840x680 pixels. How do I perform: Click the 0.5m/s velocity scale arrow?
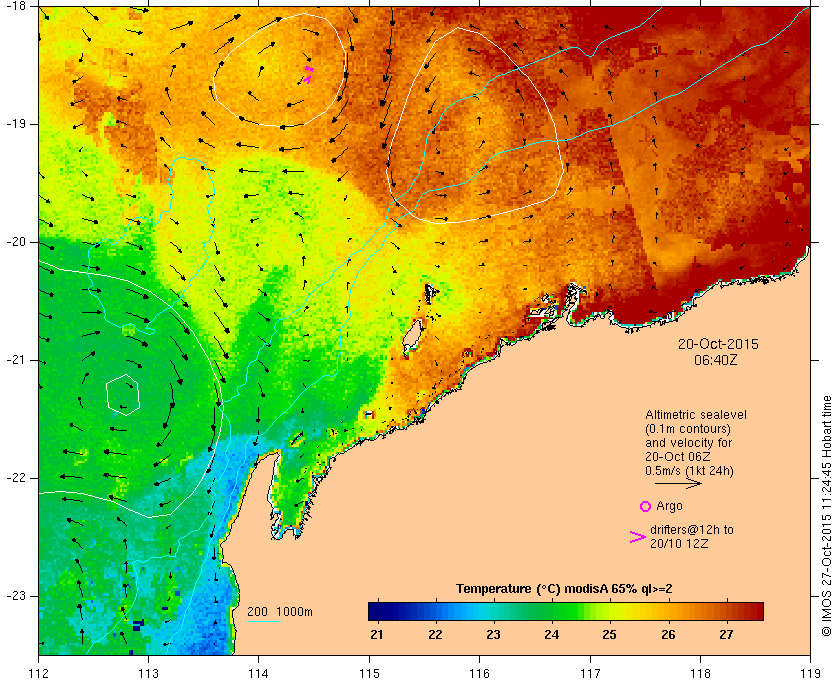[x=678, y=483]
